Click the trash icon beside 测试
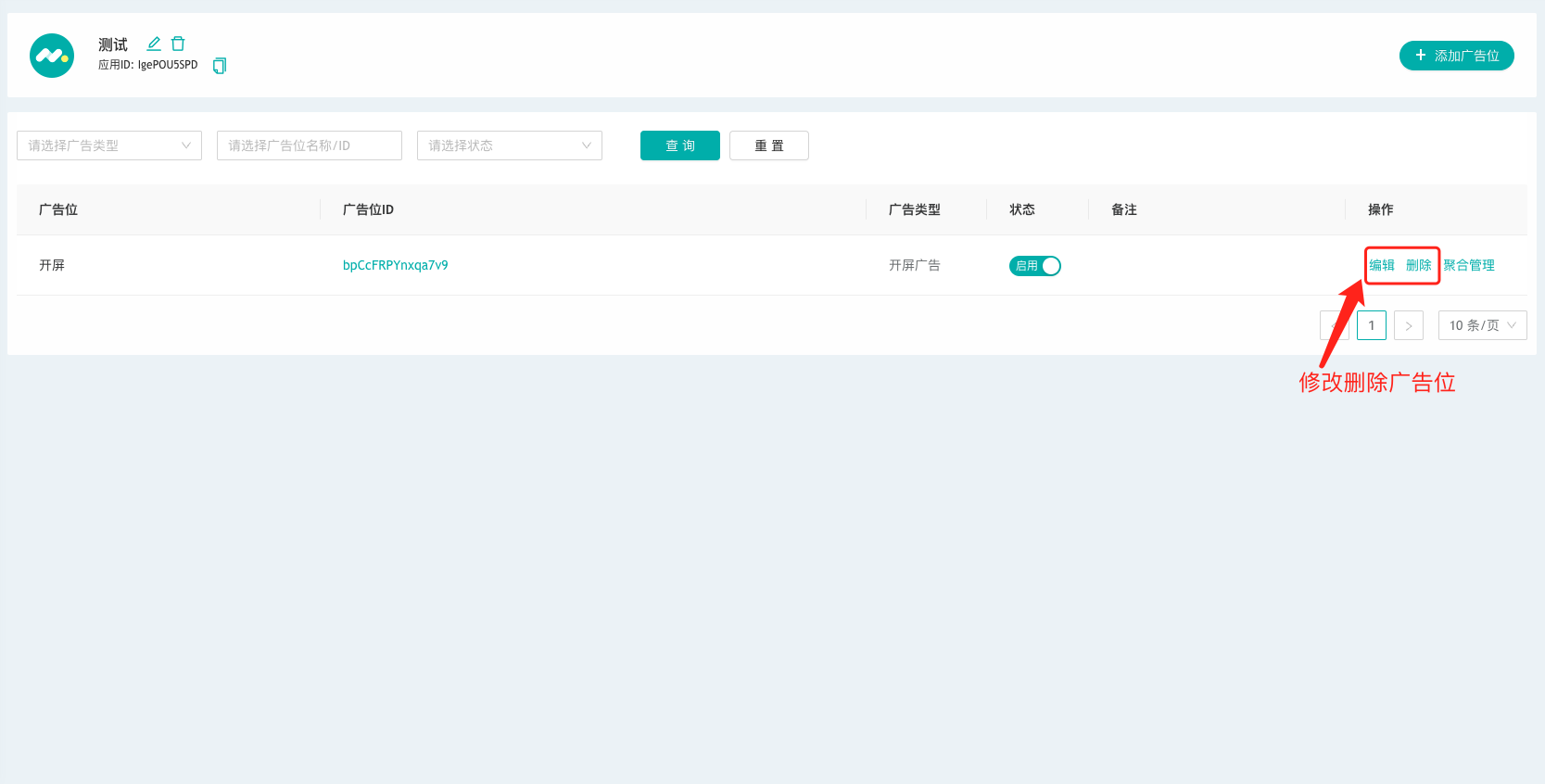The height and width of the screenshot is (784, 1545). click(x=178, y=44)
